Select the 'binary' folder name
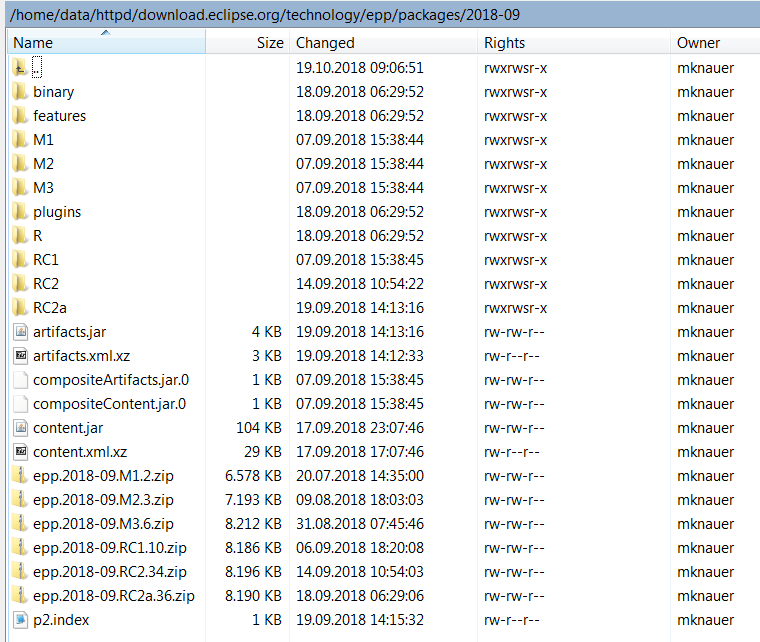The height and width of the screenshot is (642, 760). tap(53, 92)
